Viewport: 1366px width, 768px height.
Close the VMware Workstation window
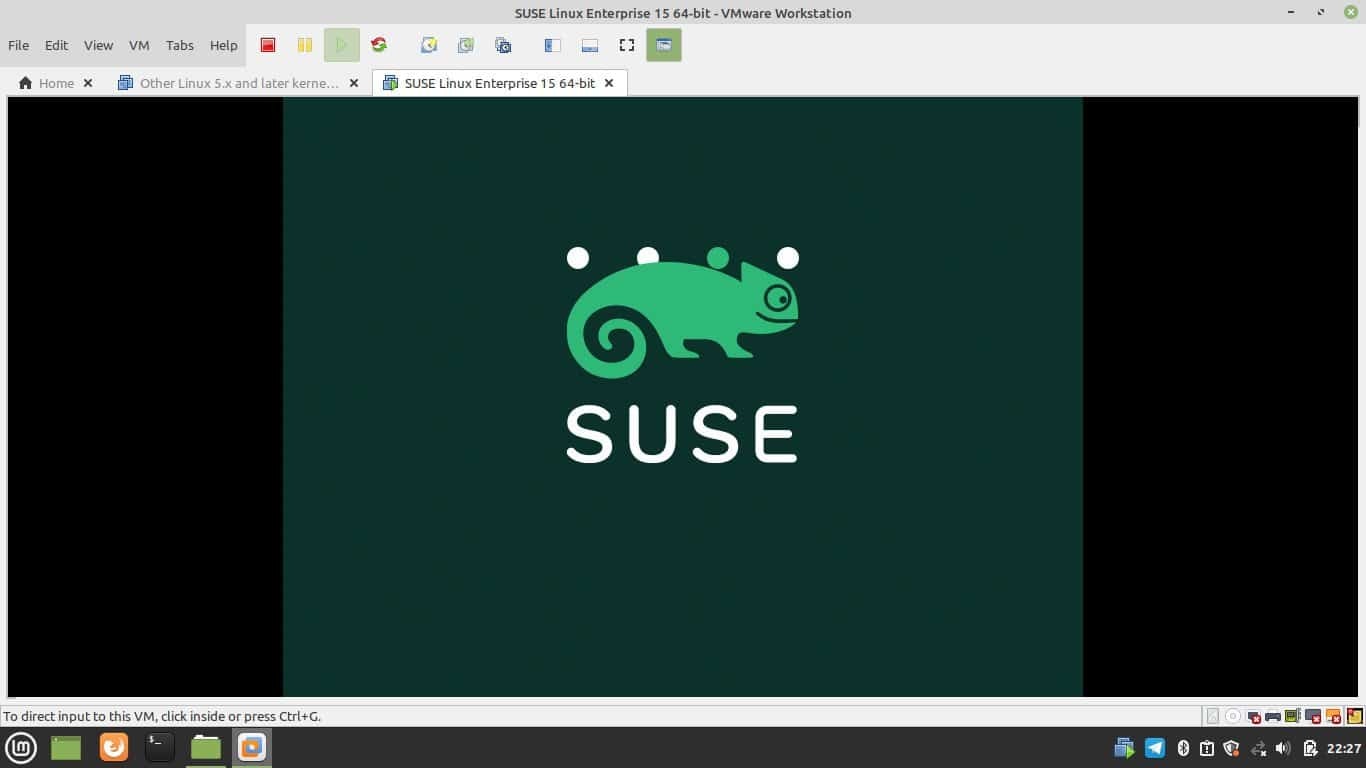pos(1350,12)
